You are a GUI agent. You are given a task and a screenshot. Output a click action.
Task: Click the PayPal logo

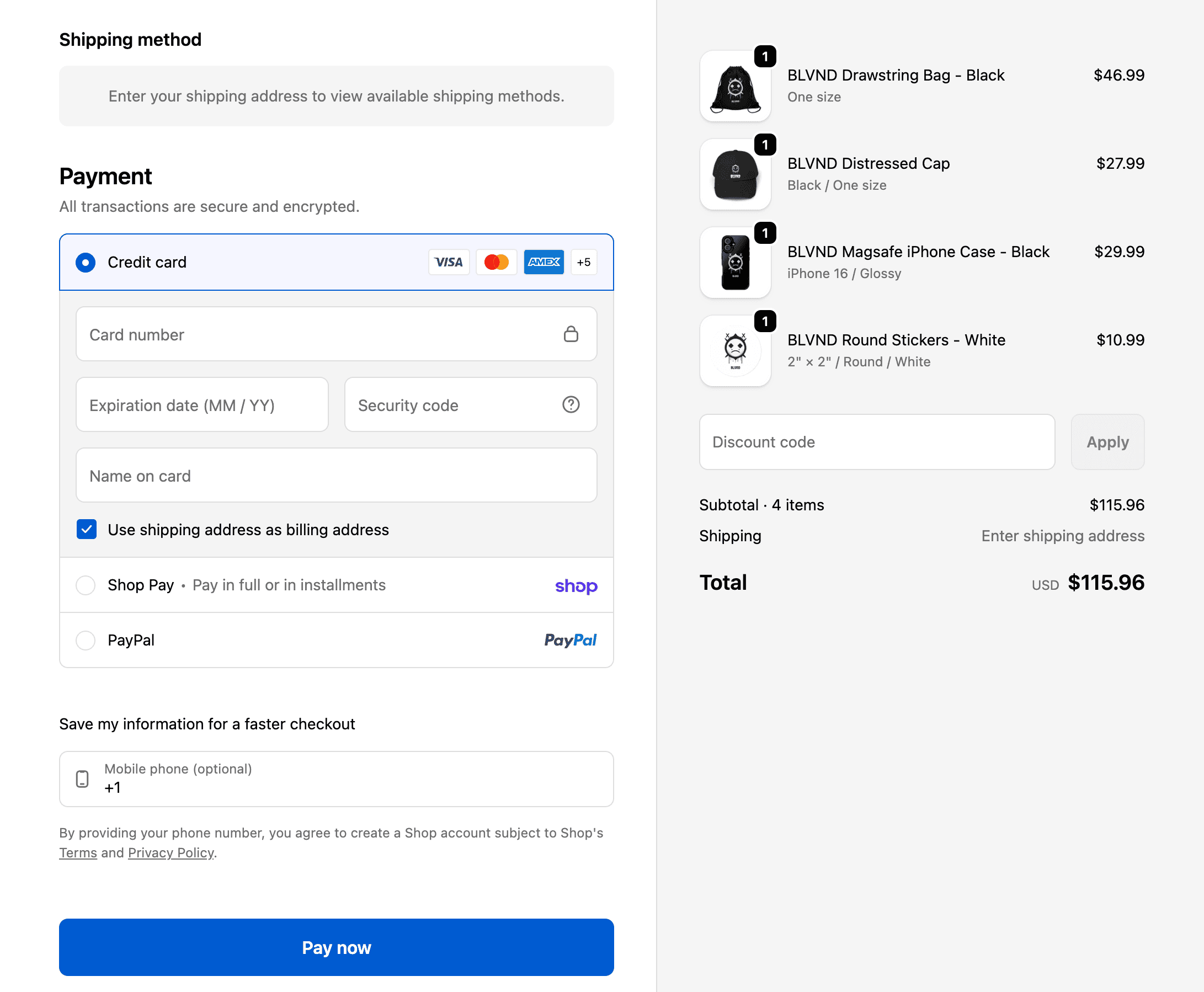571,641
